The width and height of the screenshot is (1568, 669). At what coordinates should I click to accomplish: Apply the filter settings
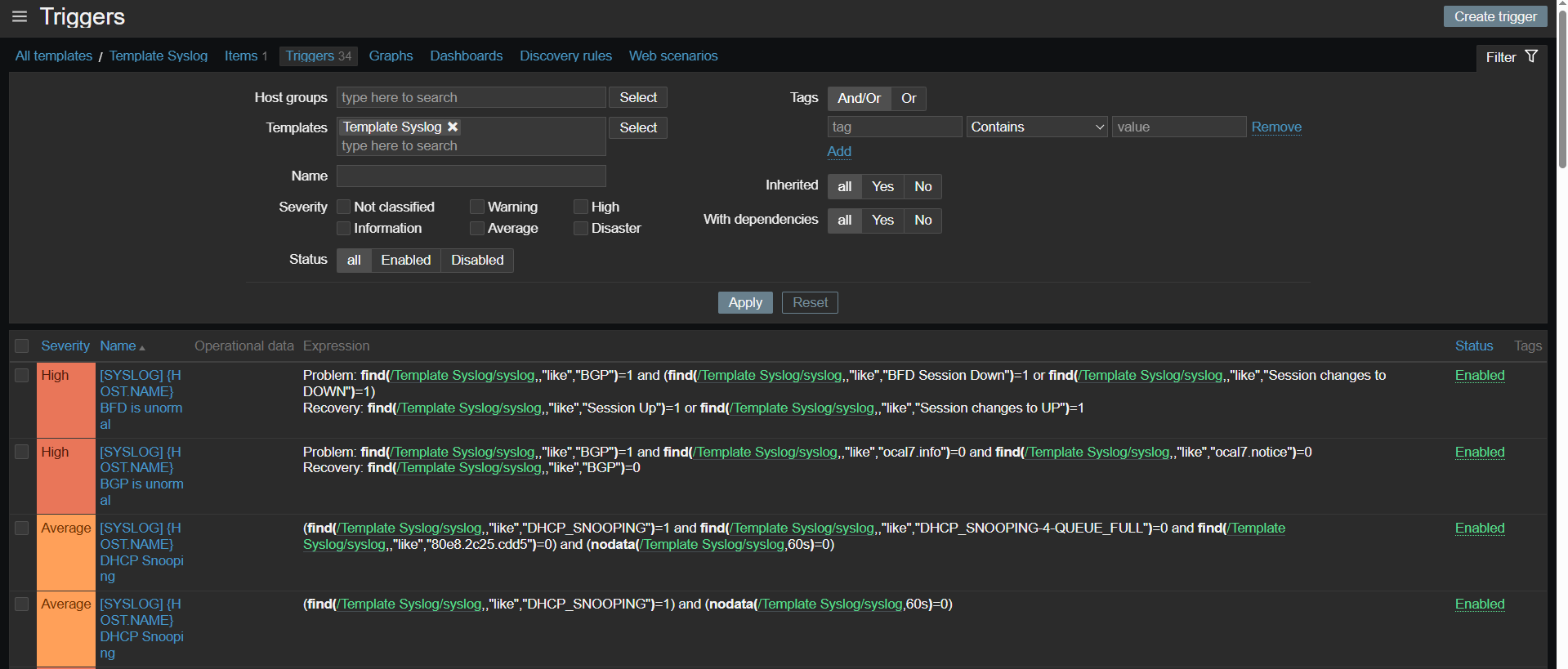coord(745,302)
